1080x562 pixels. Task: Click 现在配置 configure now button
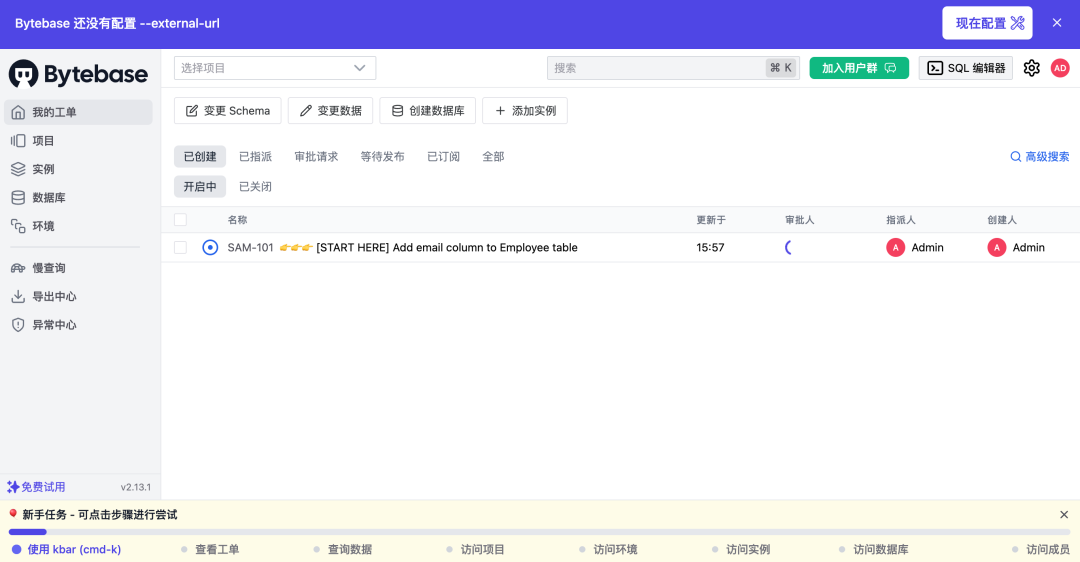pos(987,23)
